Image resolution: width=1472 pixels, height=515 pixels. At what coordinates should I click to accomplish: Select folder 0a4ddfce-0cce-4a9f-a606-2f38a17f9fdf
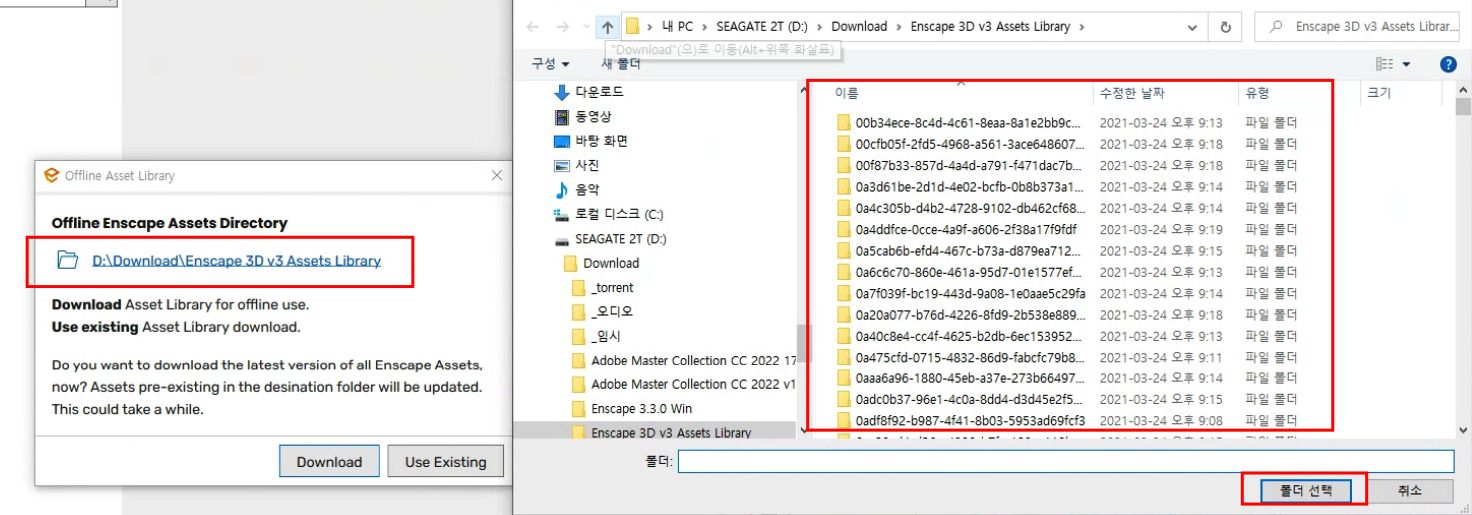coord(966,229)
